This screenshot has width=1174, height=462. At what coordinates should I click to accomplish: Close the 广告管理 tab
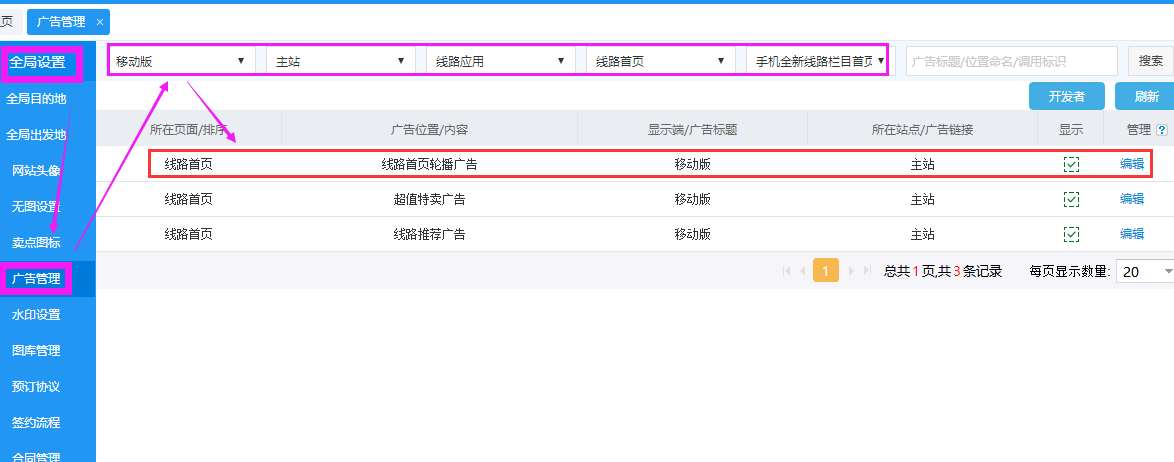click(100, 21)
